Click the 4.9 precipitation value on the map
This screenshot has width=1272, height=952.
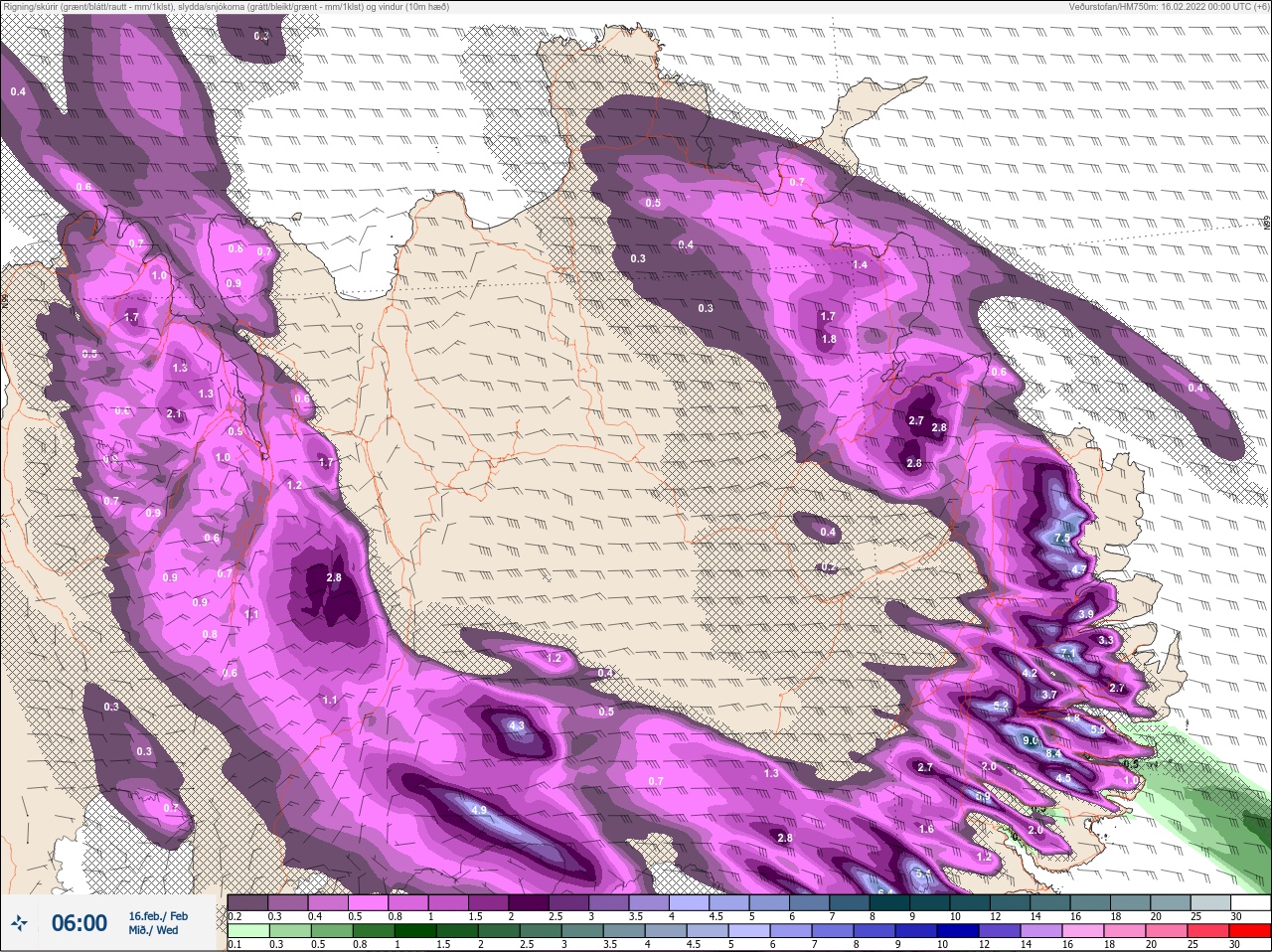(479, 811)
